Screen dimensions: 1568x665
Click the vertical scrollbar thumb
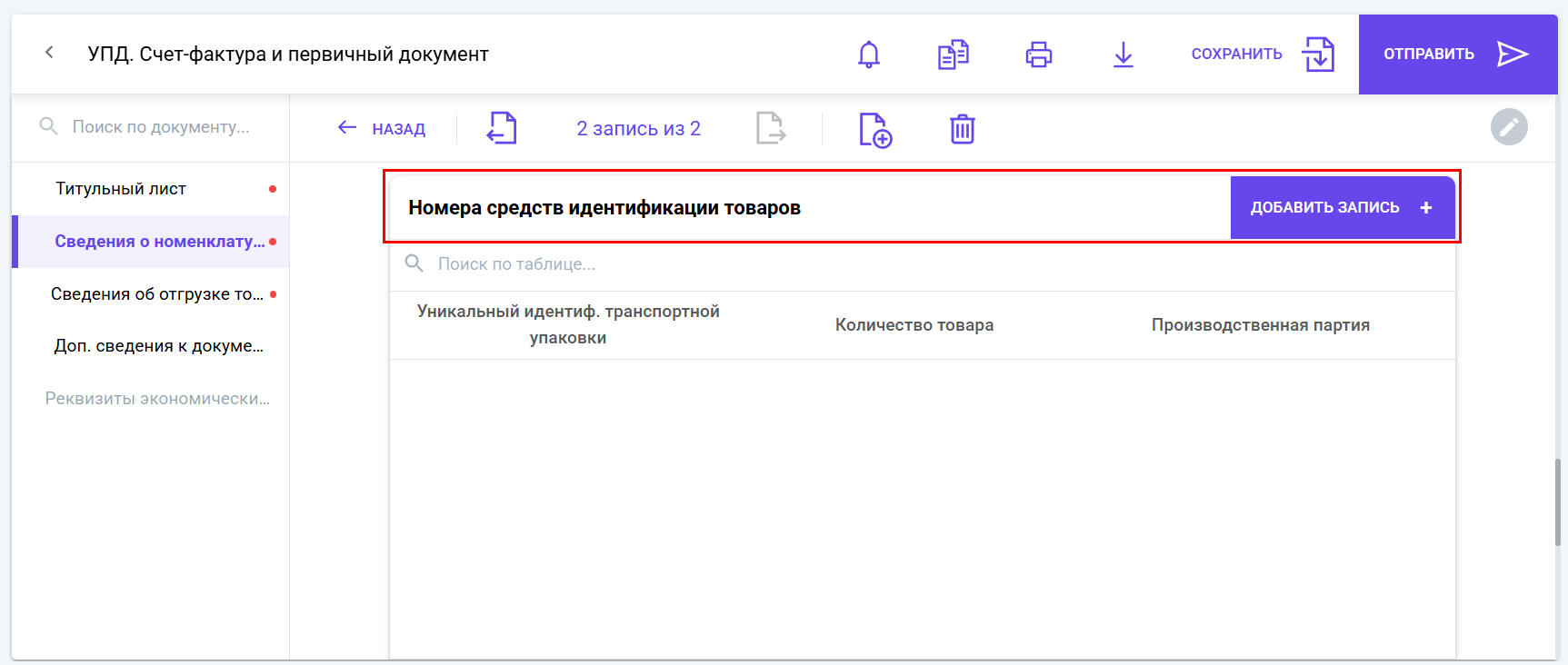pyautogui.click(x=1557, y=501)
